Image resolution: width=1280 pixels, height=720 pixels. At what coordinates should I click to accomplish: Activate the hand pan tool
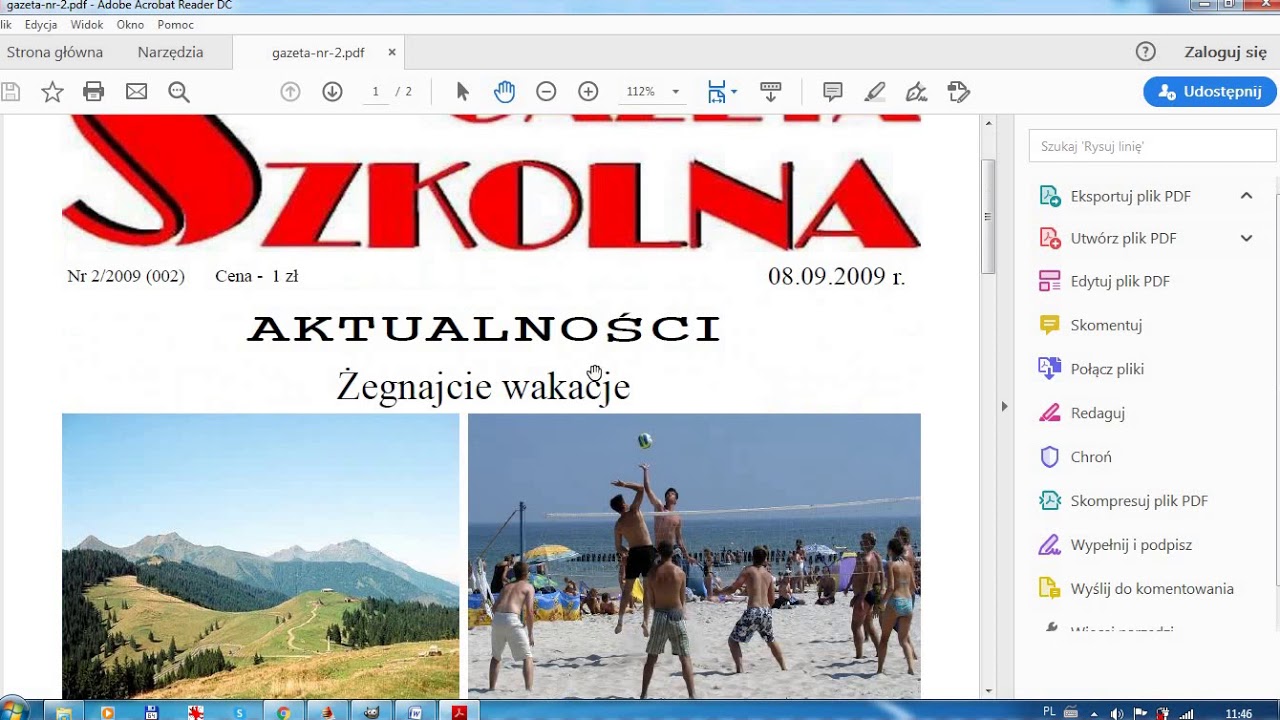click(x=504, y=92)
